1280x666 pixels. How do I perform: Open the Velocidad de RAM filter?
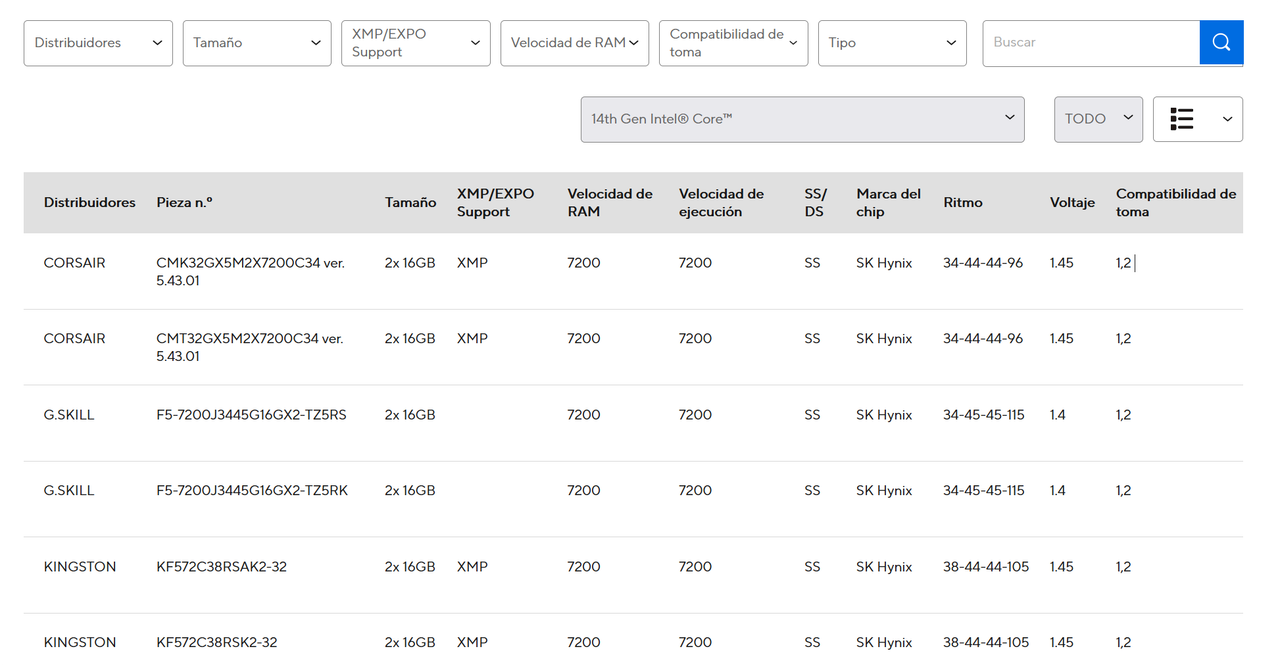pyautogui.click(x=575, y=43)
